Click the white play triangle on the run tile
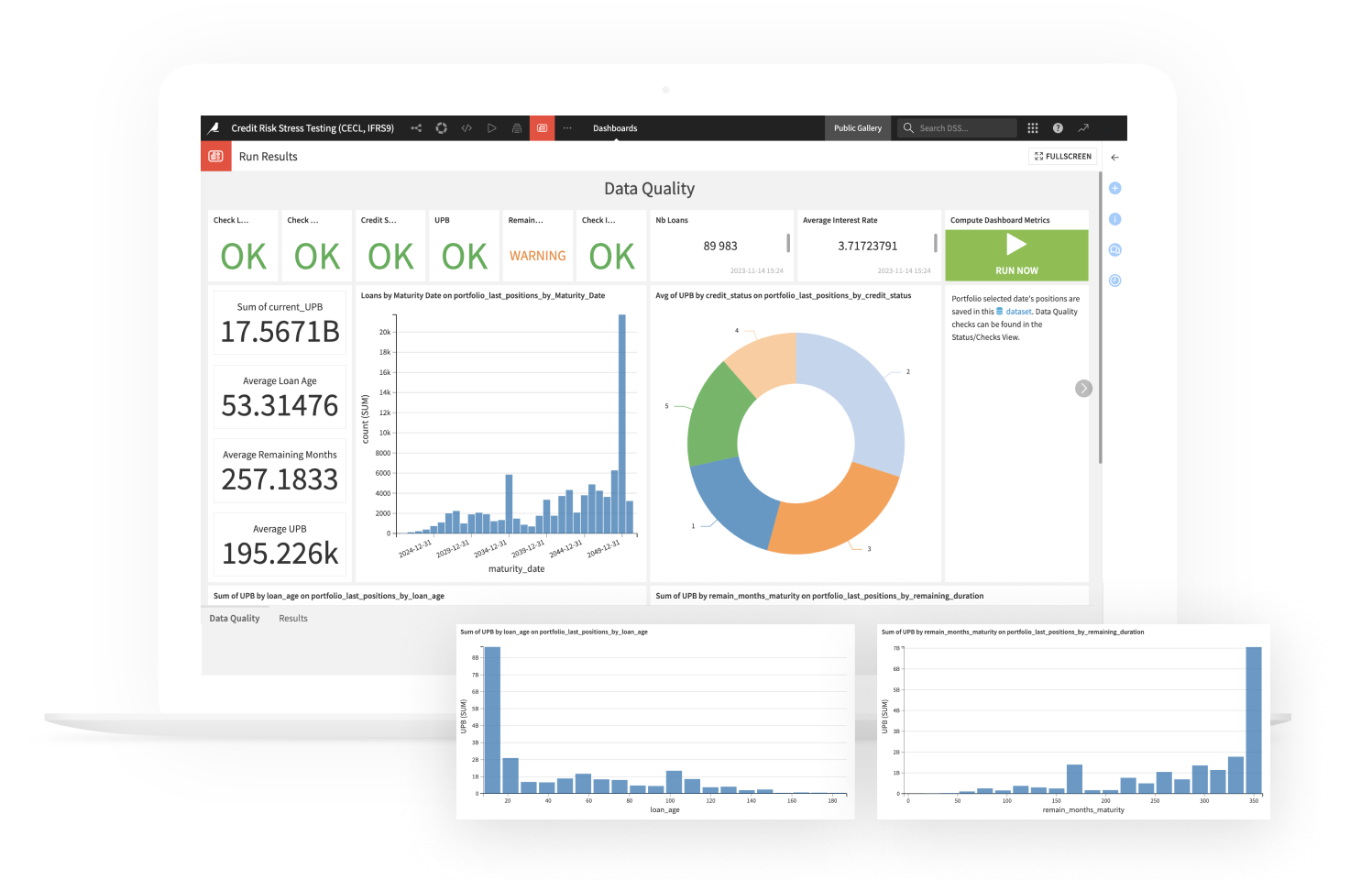Screen dimensions: 1372x880 point(1016,244)
